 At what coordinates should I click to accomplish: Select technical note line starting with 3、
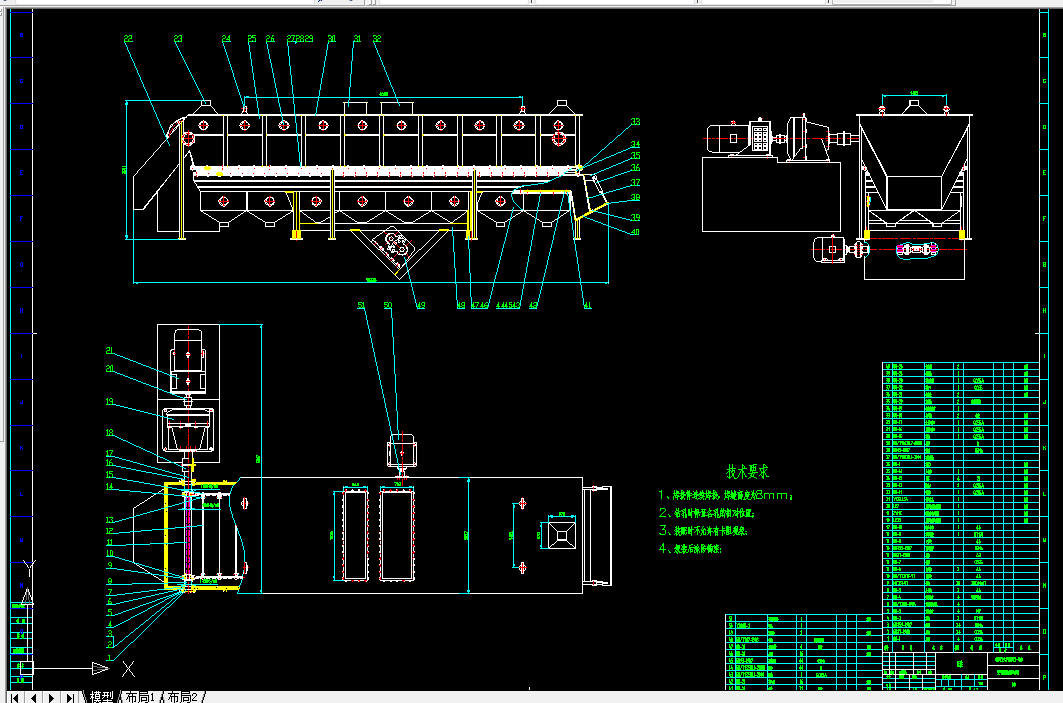click(703, 531)
